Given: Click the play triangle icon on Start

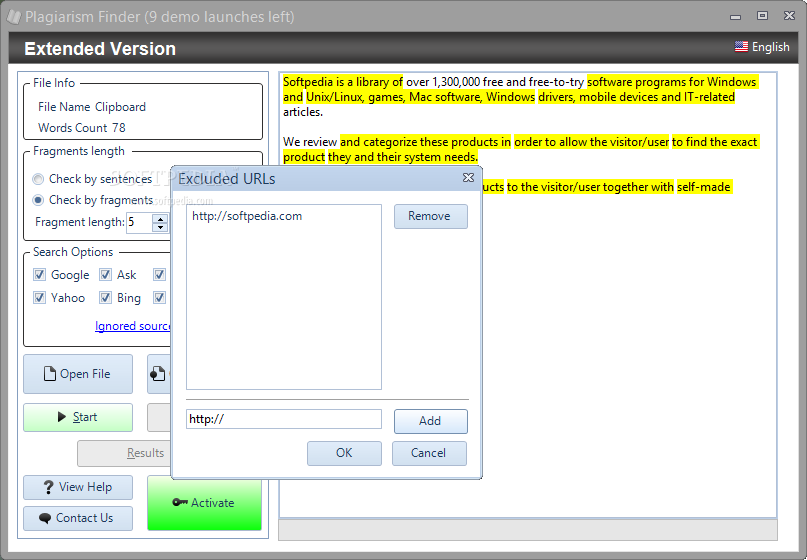Looking at the screenshot, I should [x=62, y=417].
